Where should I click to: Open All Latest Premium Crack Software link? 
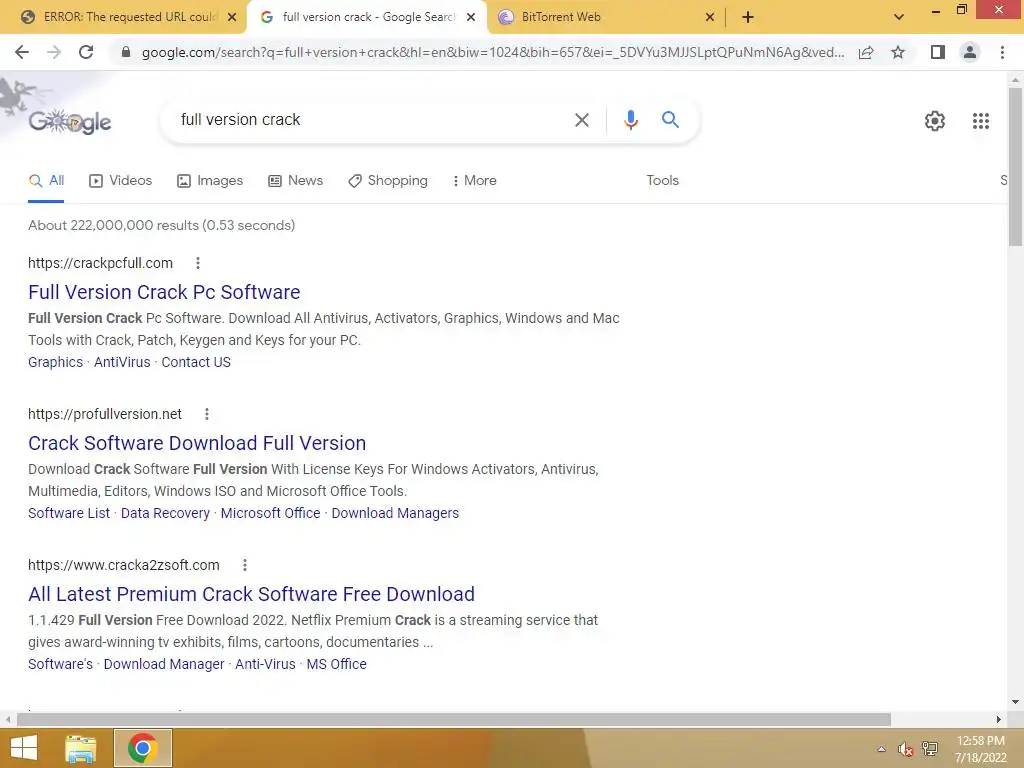pos(251,594)
